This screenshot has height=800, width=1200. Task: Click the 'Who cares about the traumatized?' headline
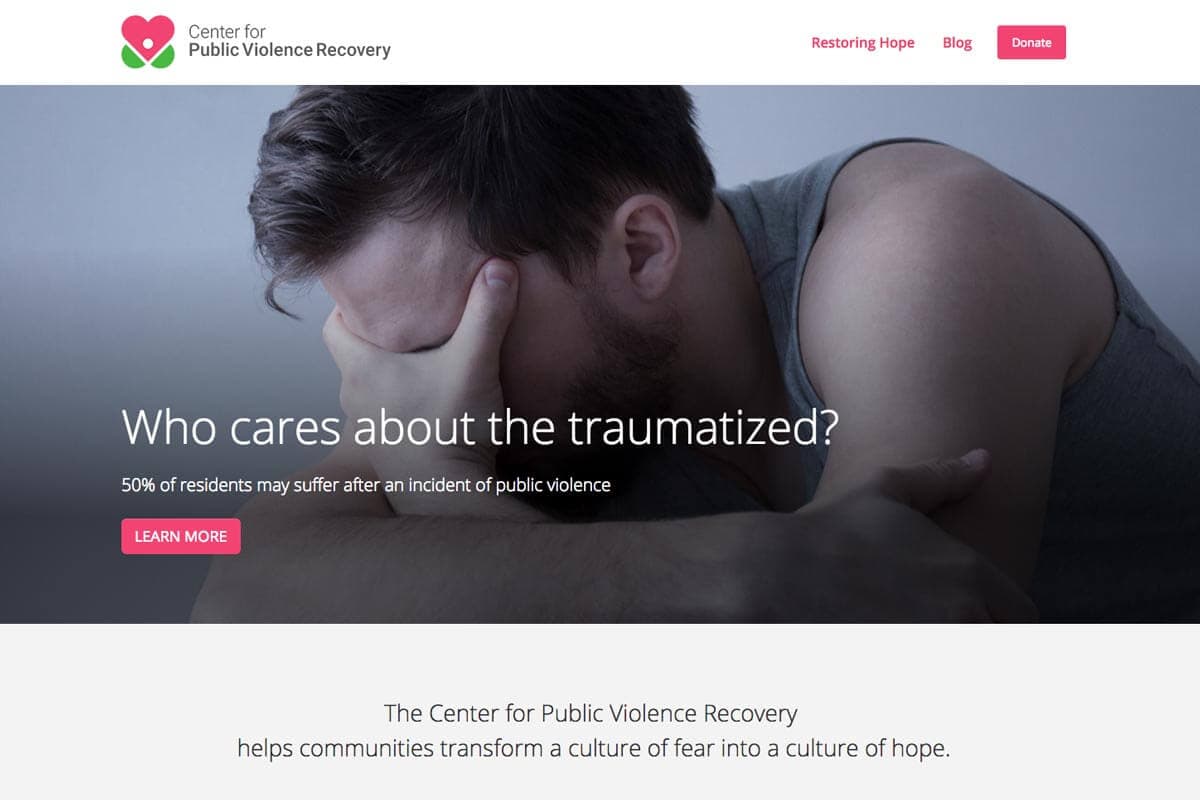[x=479, y=427]
